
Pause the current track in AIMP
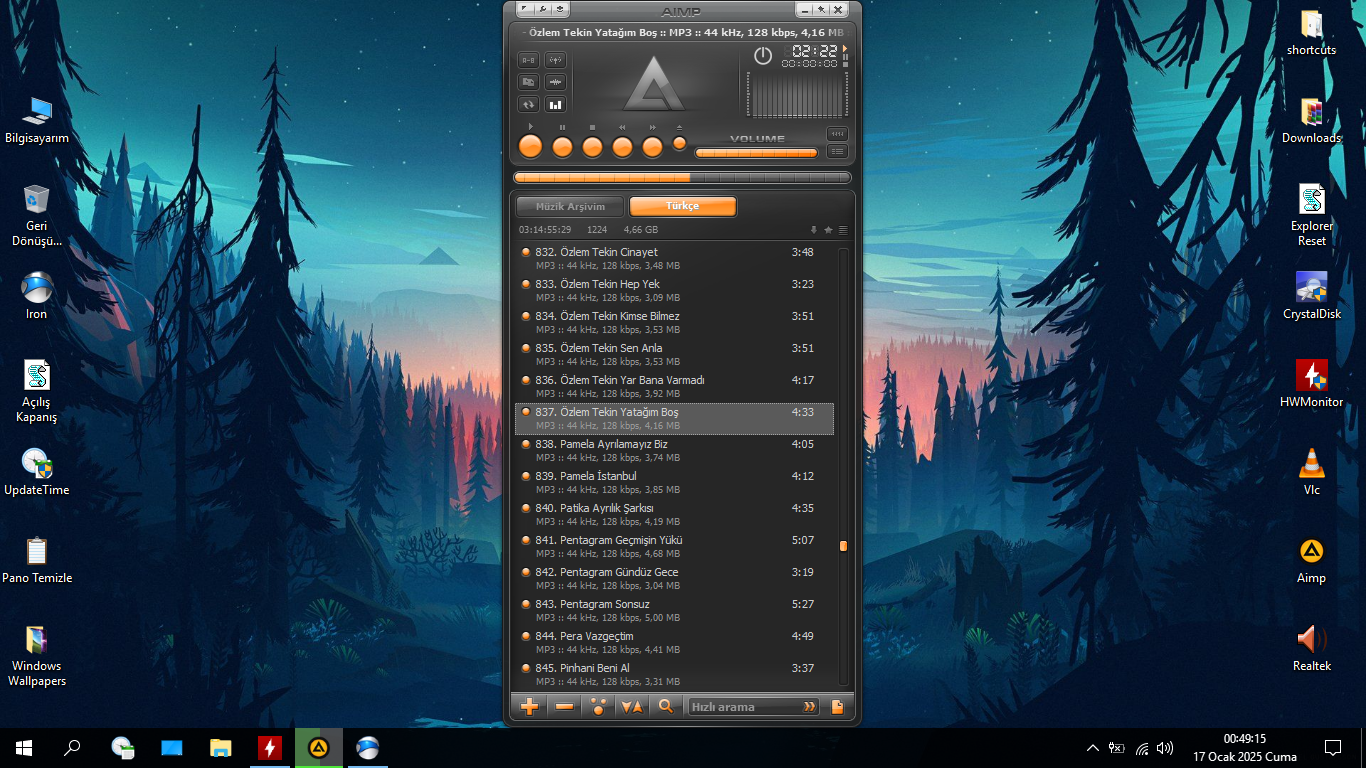coord(562,146)
